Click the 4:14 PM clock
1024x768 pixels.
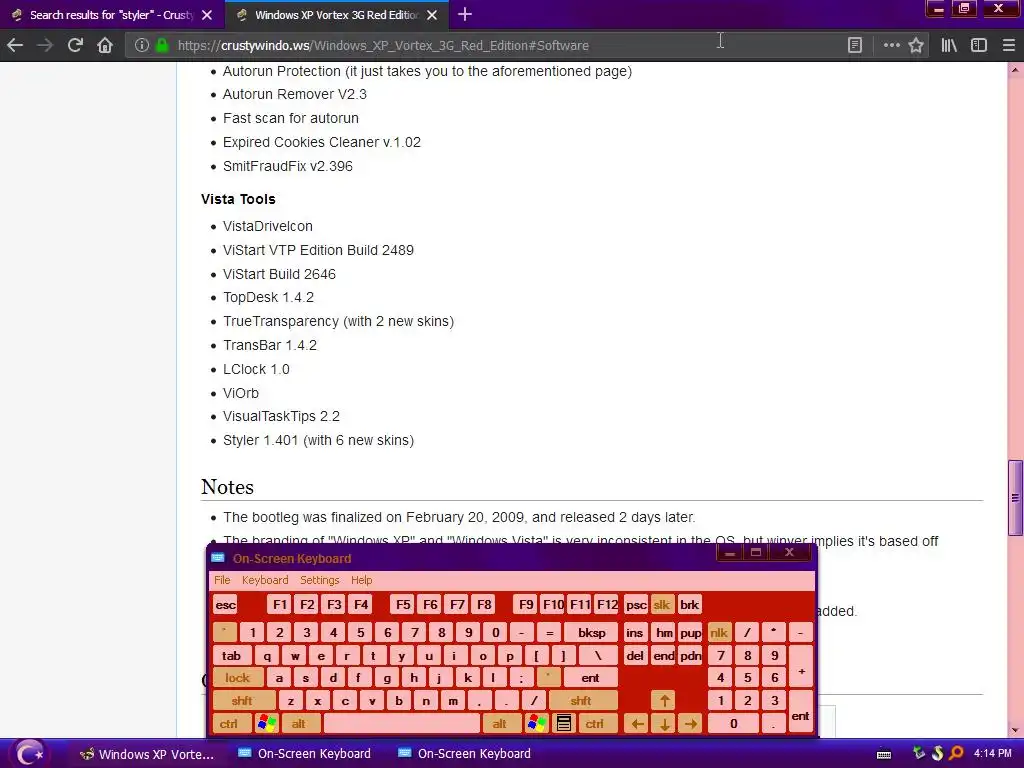coord(993,753)
